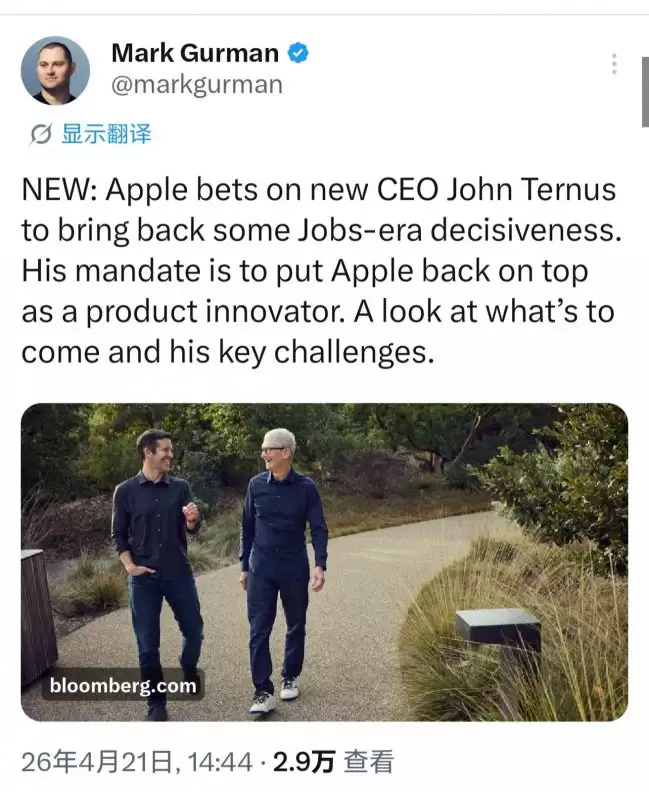Screen dimensions: 649x792
Task: Click the translate icon beside 显示翻译
Action: pyautogui.click(x=40, y=134)
